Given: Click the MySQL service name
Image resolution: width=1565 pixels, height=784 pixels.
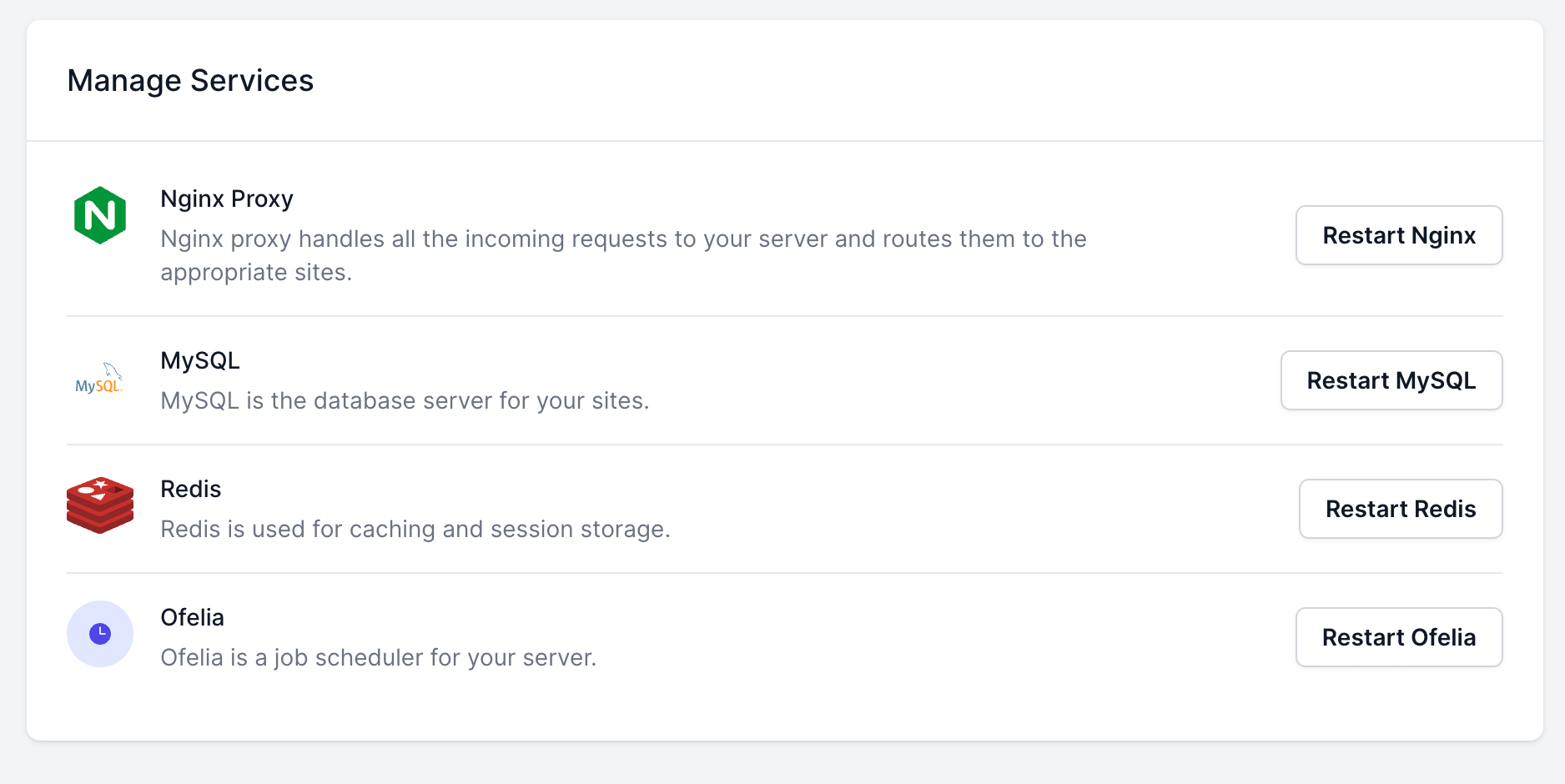Looking at the screenshot, I should tap(200, 360).
